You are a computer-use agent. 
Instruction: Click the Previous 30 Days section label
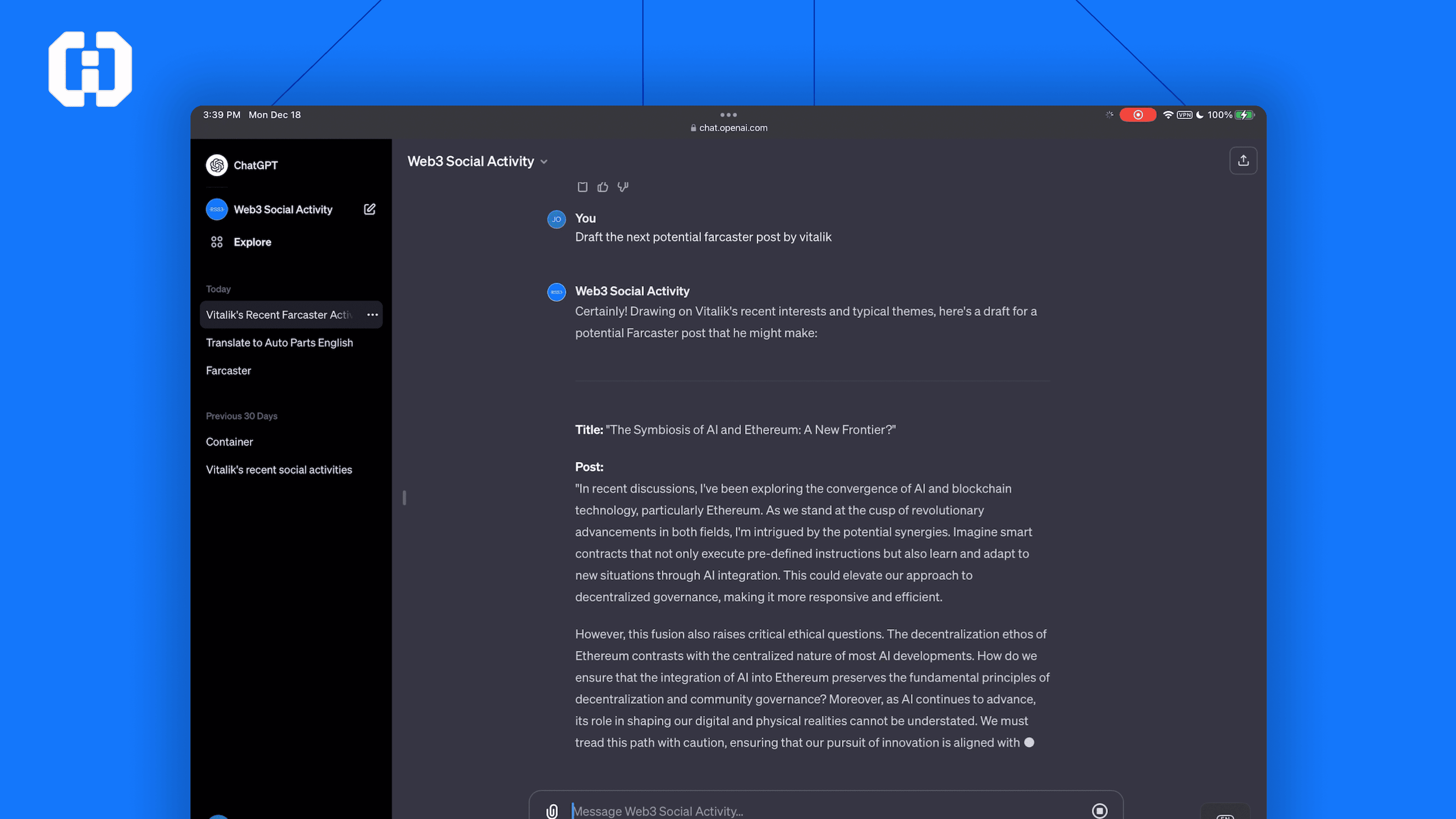click(242, 416)
